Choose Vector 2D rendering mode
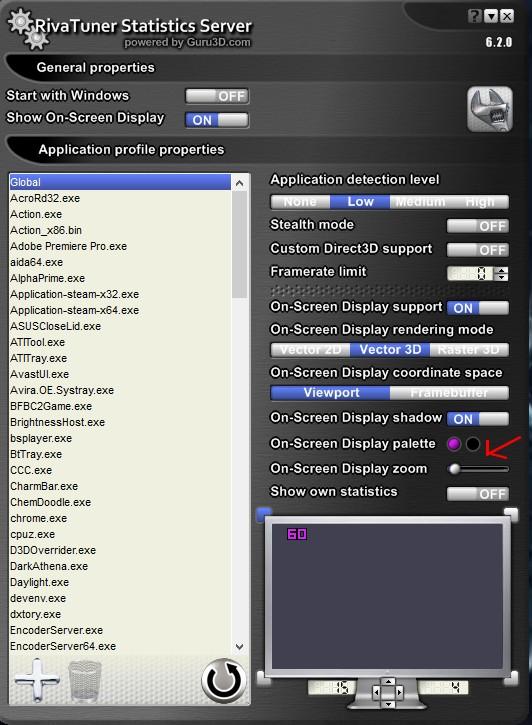 point(311,350)
